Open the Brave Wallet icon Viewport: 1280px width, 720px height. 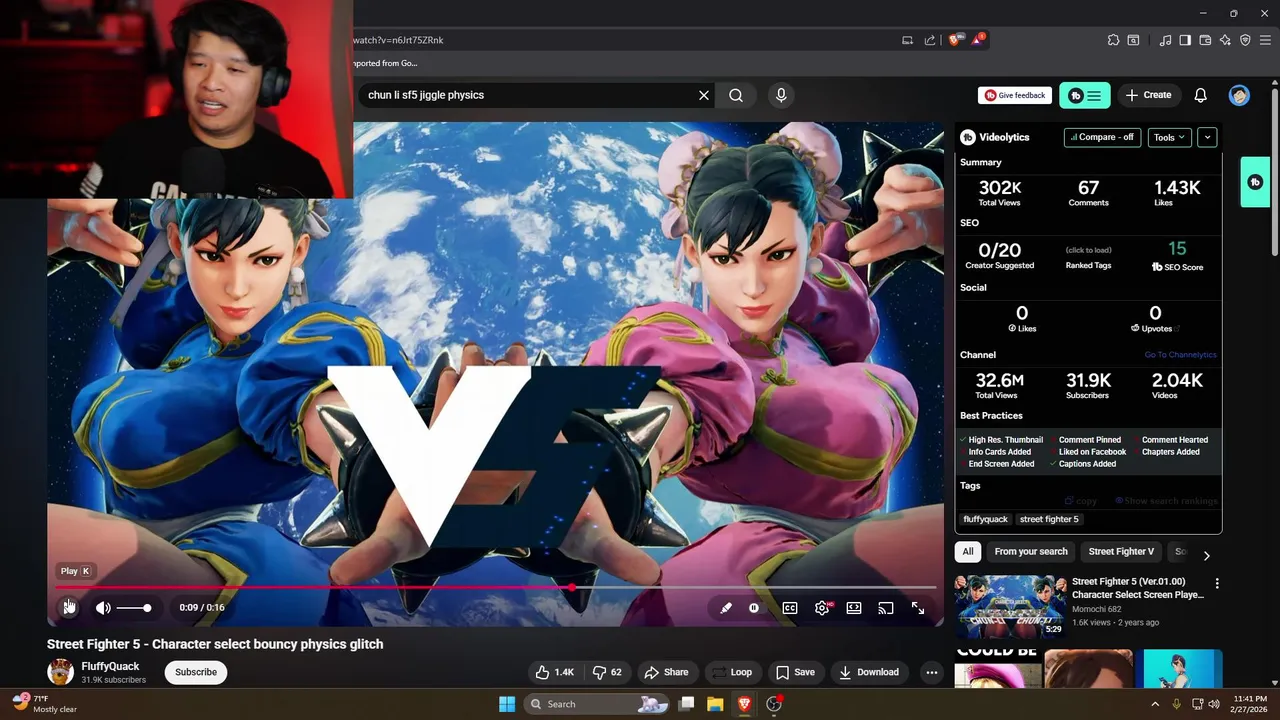click(x=1206, y=40)
